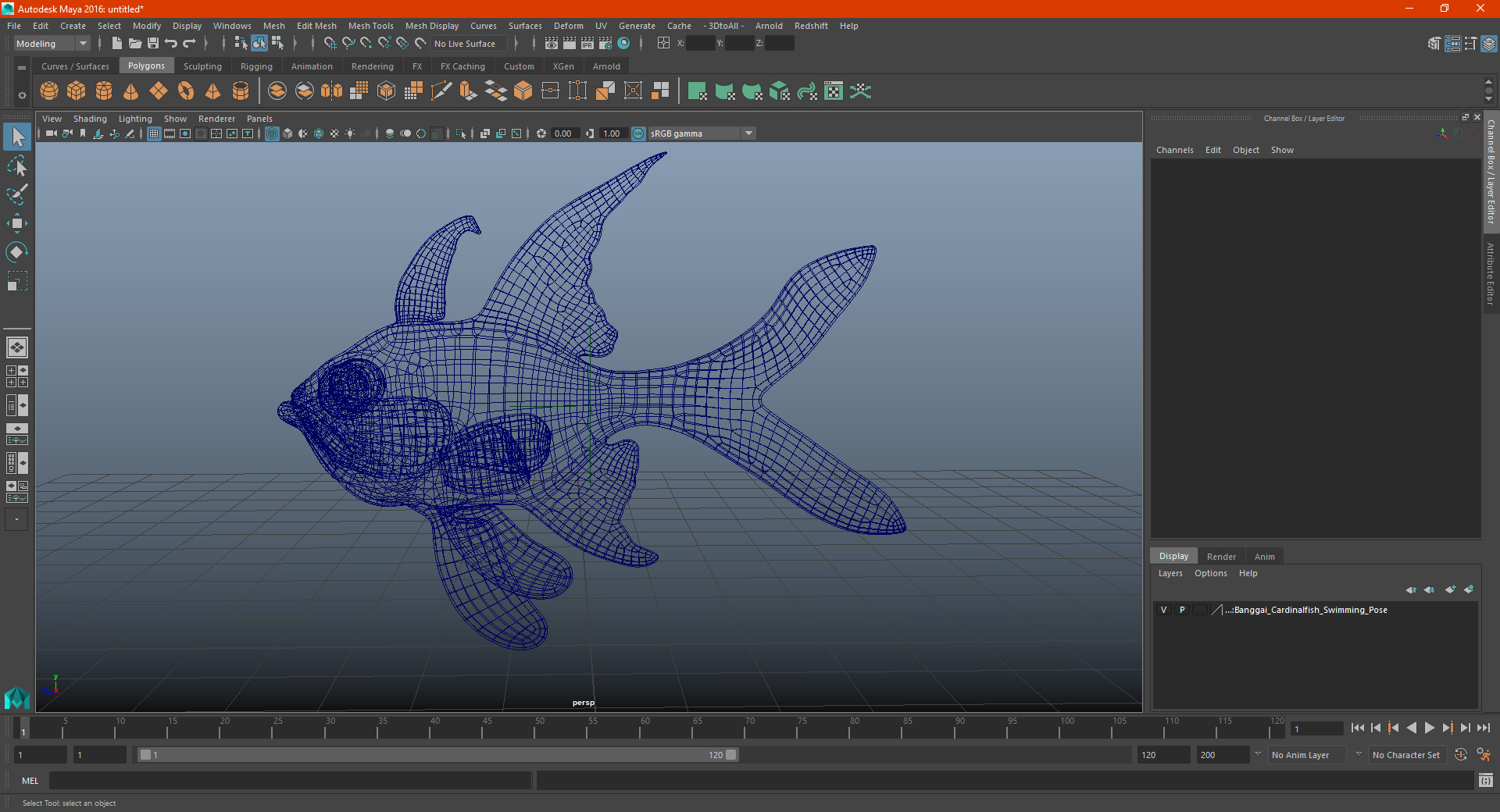Viewport: 1500px width, 812px height.
Task: Click shelf scroll down arrow
Action: point(1488,100)
